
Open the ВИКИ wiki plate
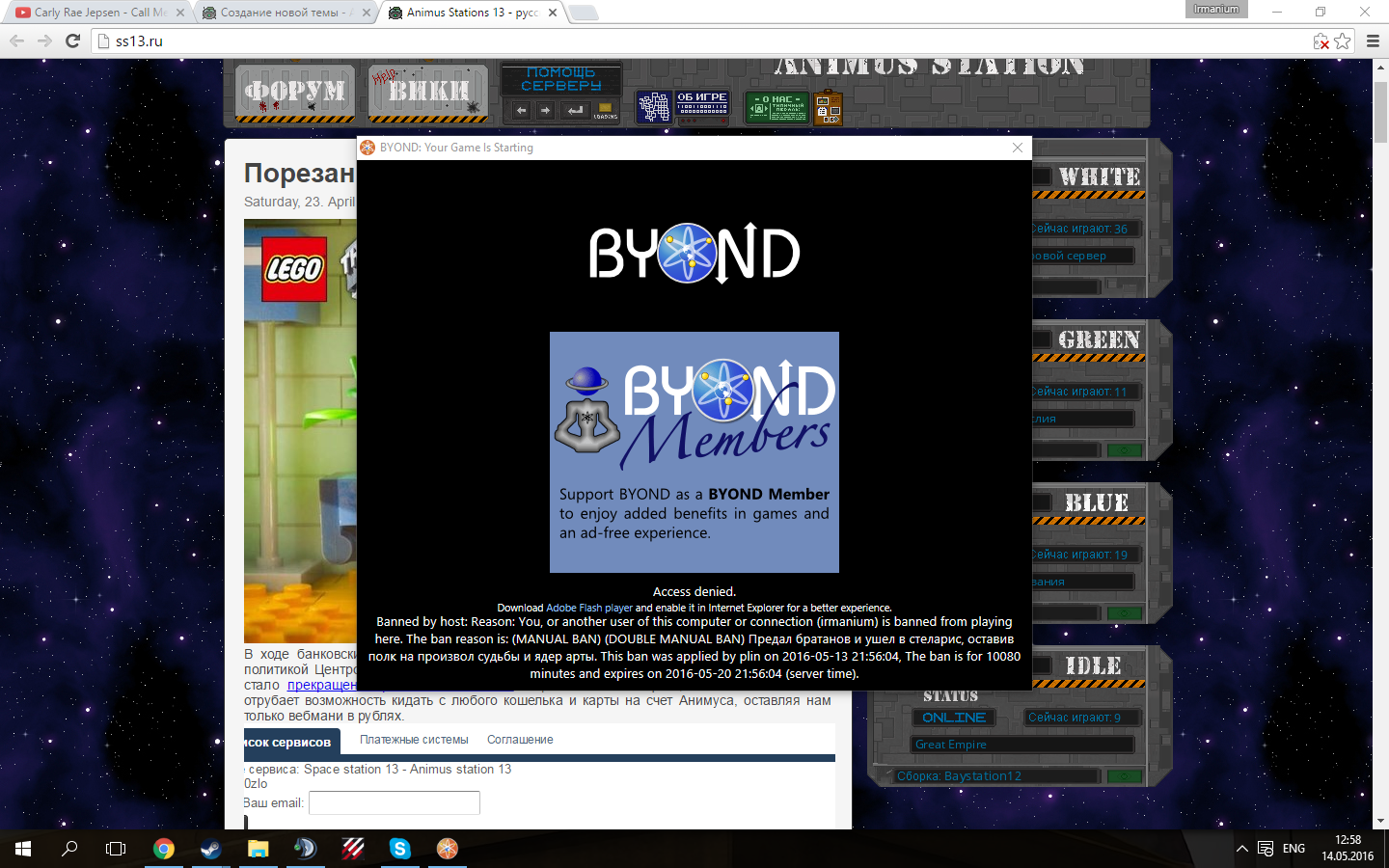coord(428,94)
